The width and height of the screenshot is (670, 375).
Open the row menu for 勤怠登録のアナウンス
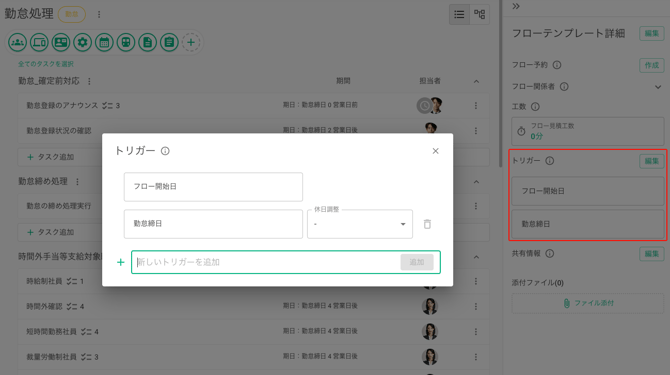click(476, 105)
